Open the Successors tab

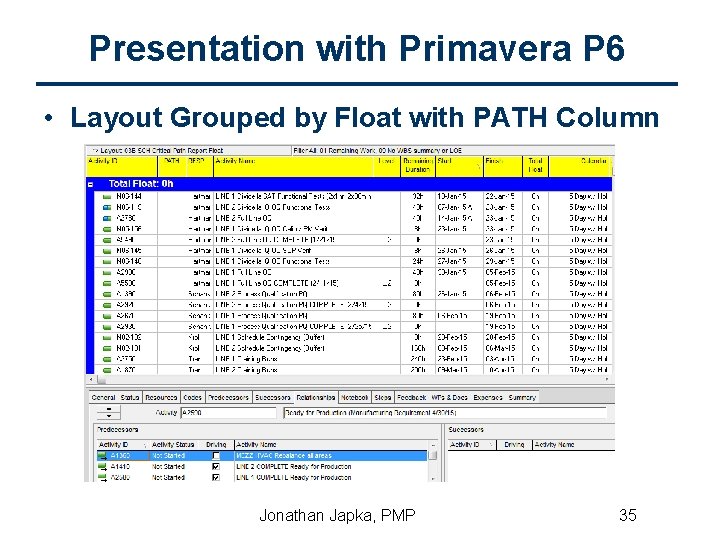[273, 398]
